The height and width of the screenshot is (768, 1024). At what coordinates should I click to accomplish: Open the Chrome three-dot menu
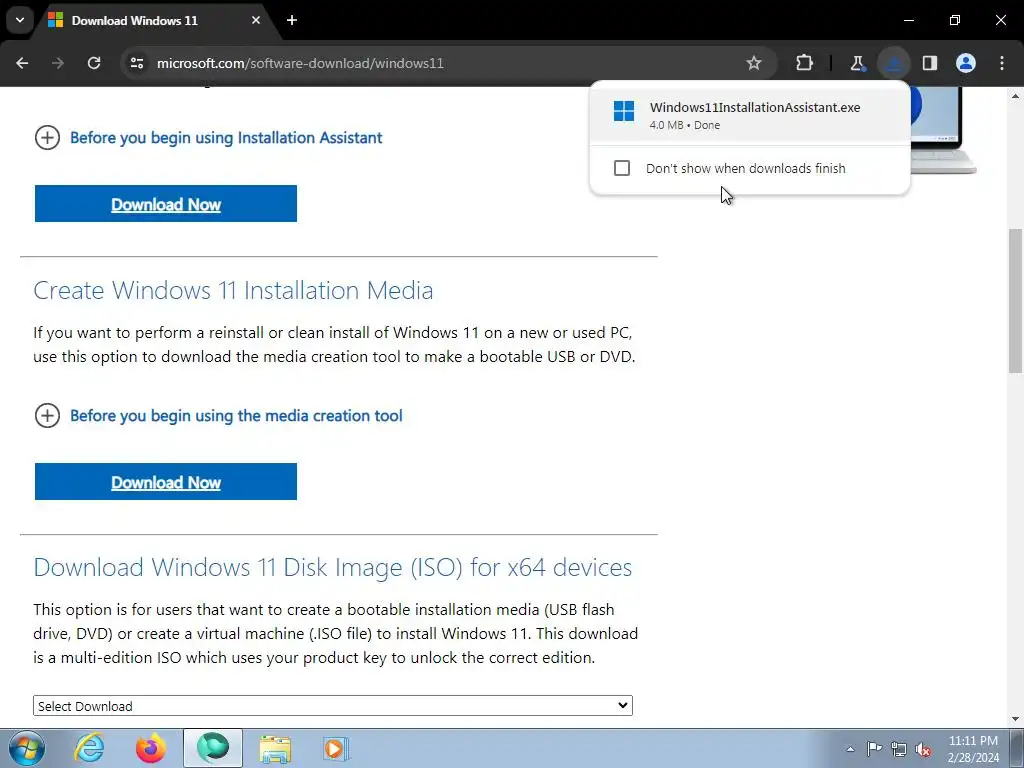click(1002, 63)
